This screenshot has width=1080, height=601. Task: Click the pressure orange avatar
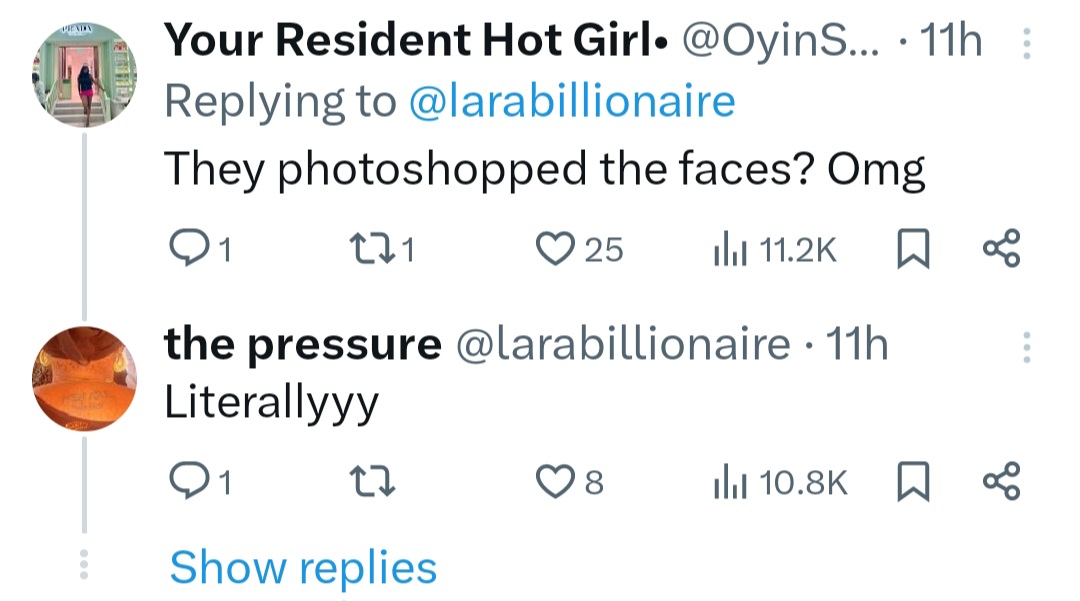coord(84,380)
